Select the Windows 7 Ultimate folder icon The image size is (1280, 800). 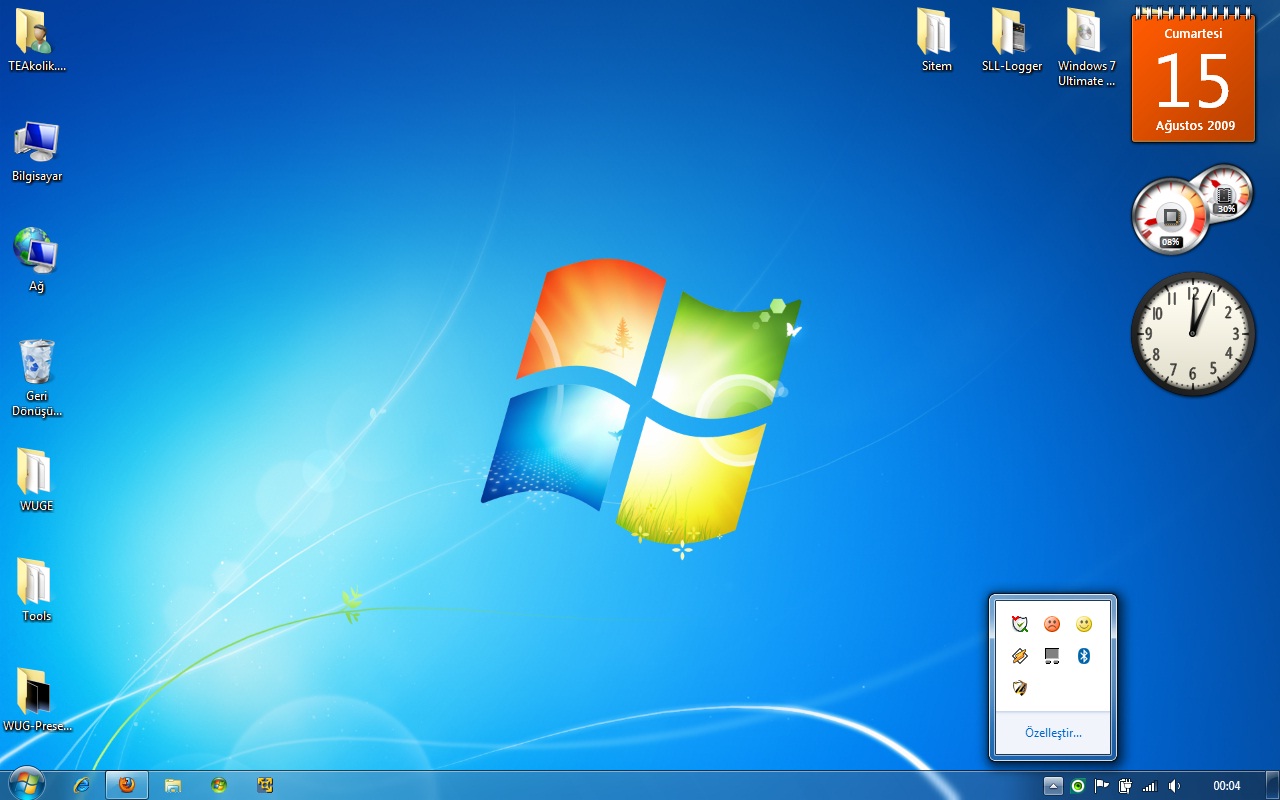pos(1087,48)
